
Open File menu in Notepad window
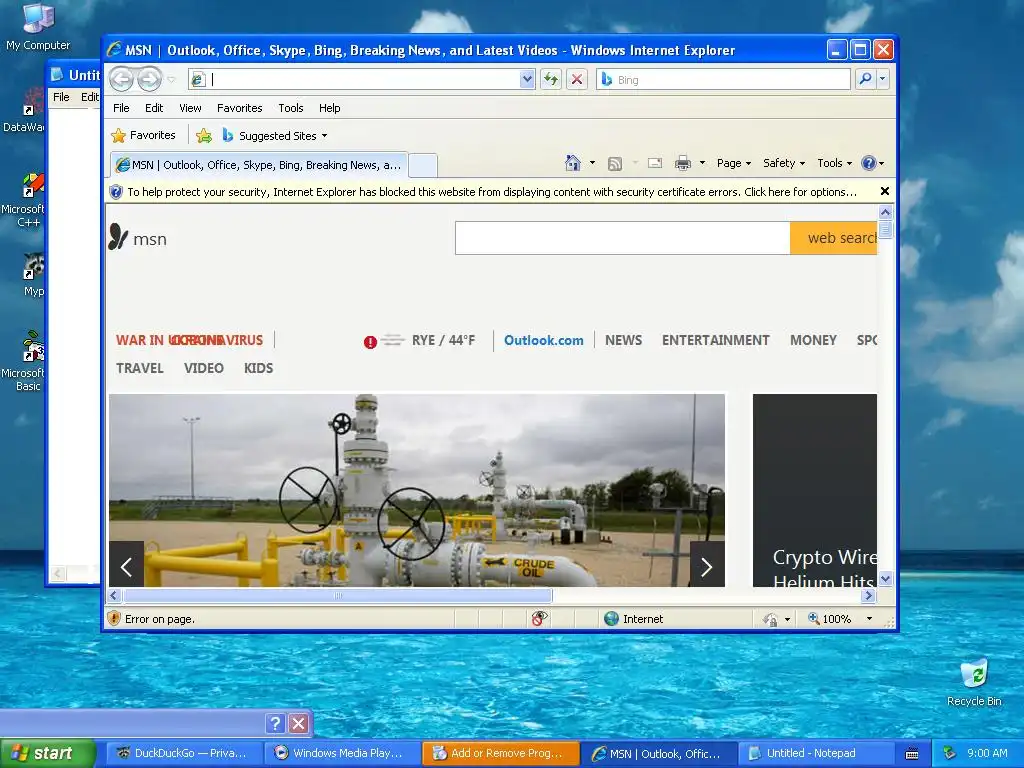tap(61, 97)
